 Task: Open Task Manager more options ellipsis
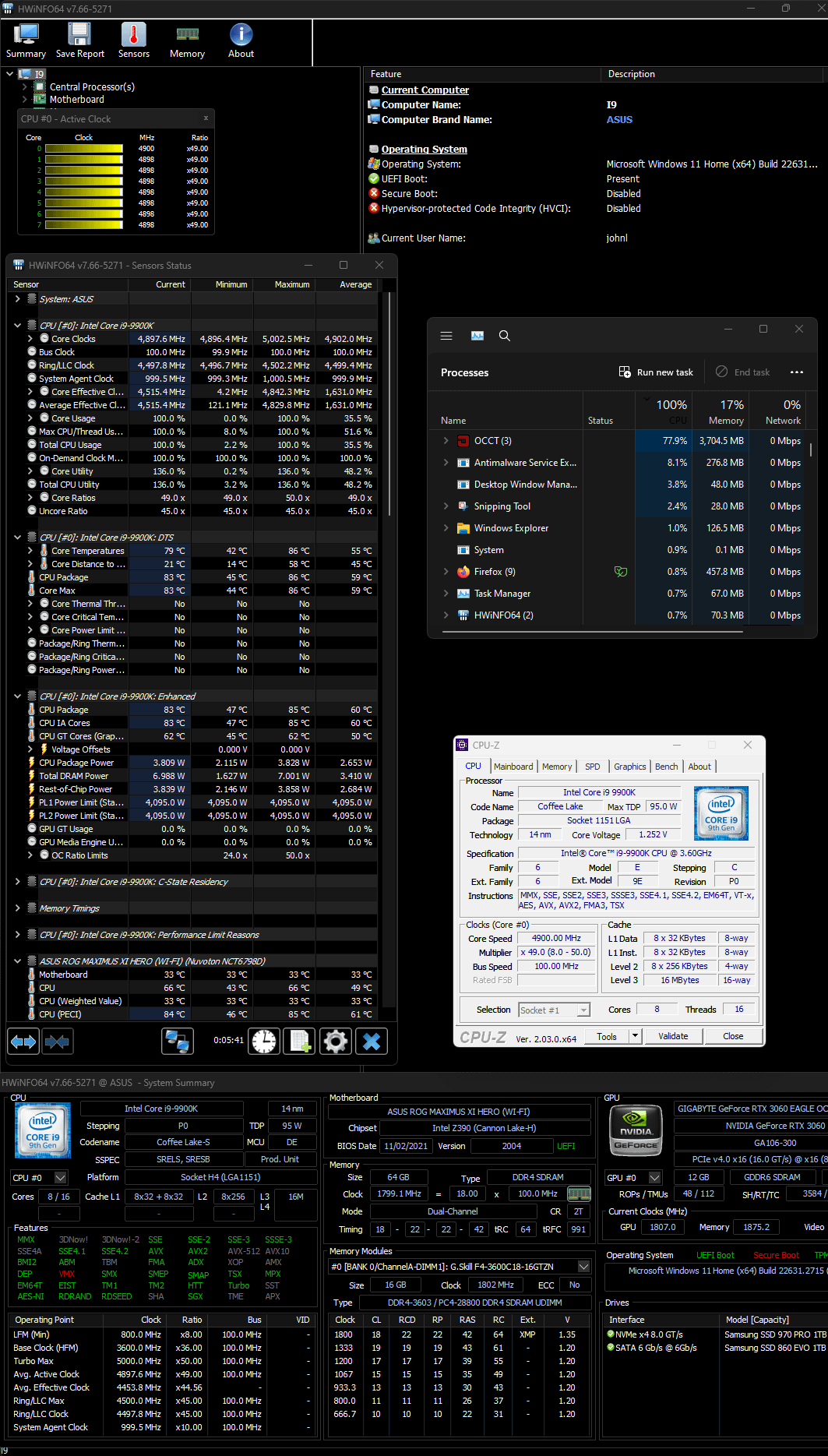[797, 372]
